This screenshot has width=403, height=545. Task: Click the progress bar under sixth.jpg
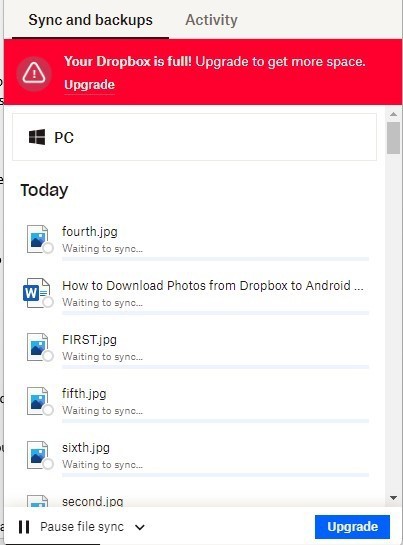(x=215, y=475)
